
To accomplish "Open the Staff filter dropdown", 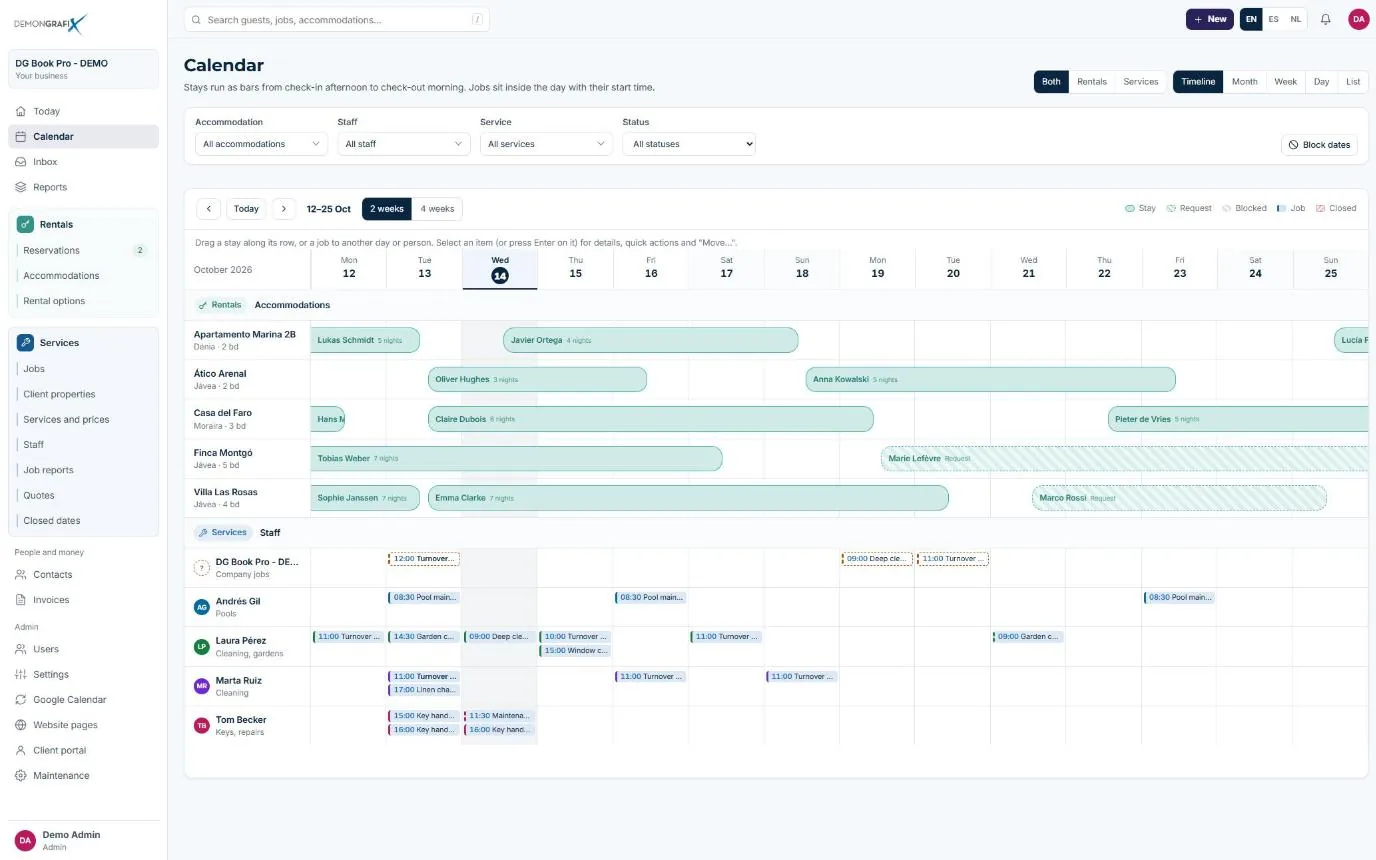I will (404, 144).
